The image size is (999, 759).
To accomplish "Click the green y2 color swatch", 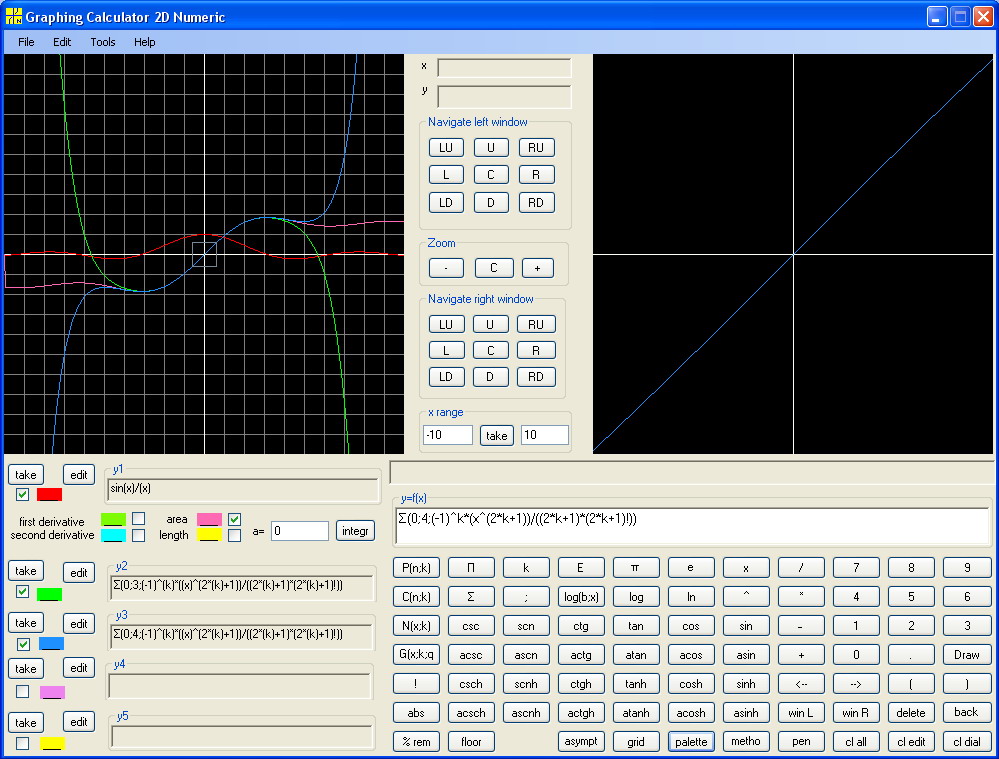I will [x=50, y=595].
